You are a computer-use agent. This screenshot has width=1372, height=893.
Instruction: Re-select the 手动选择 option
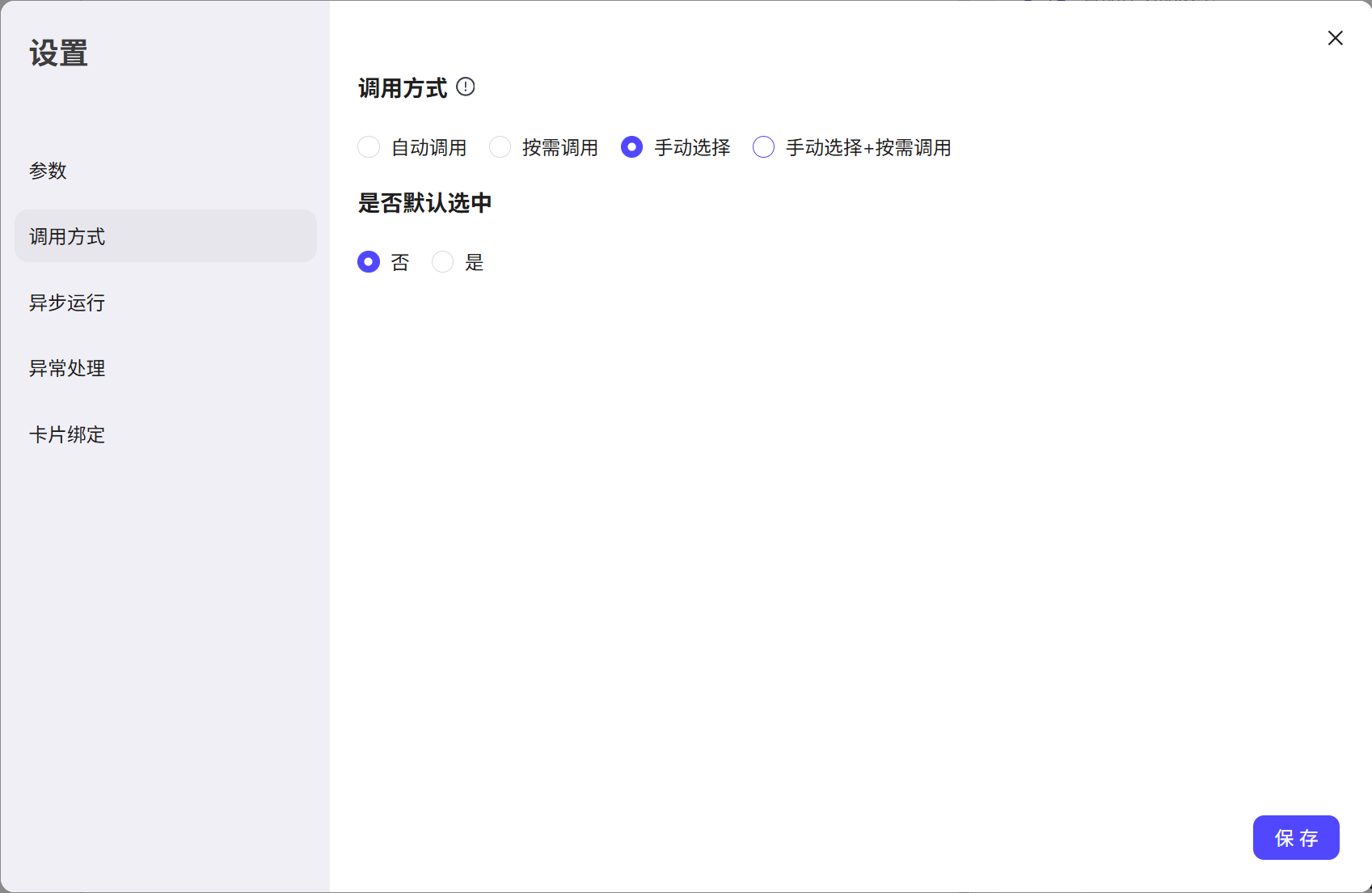point(631,147)
